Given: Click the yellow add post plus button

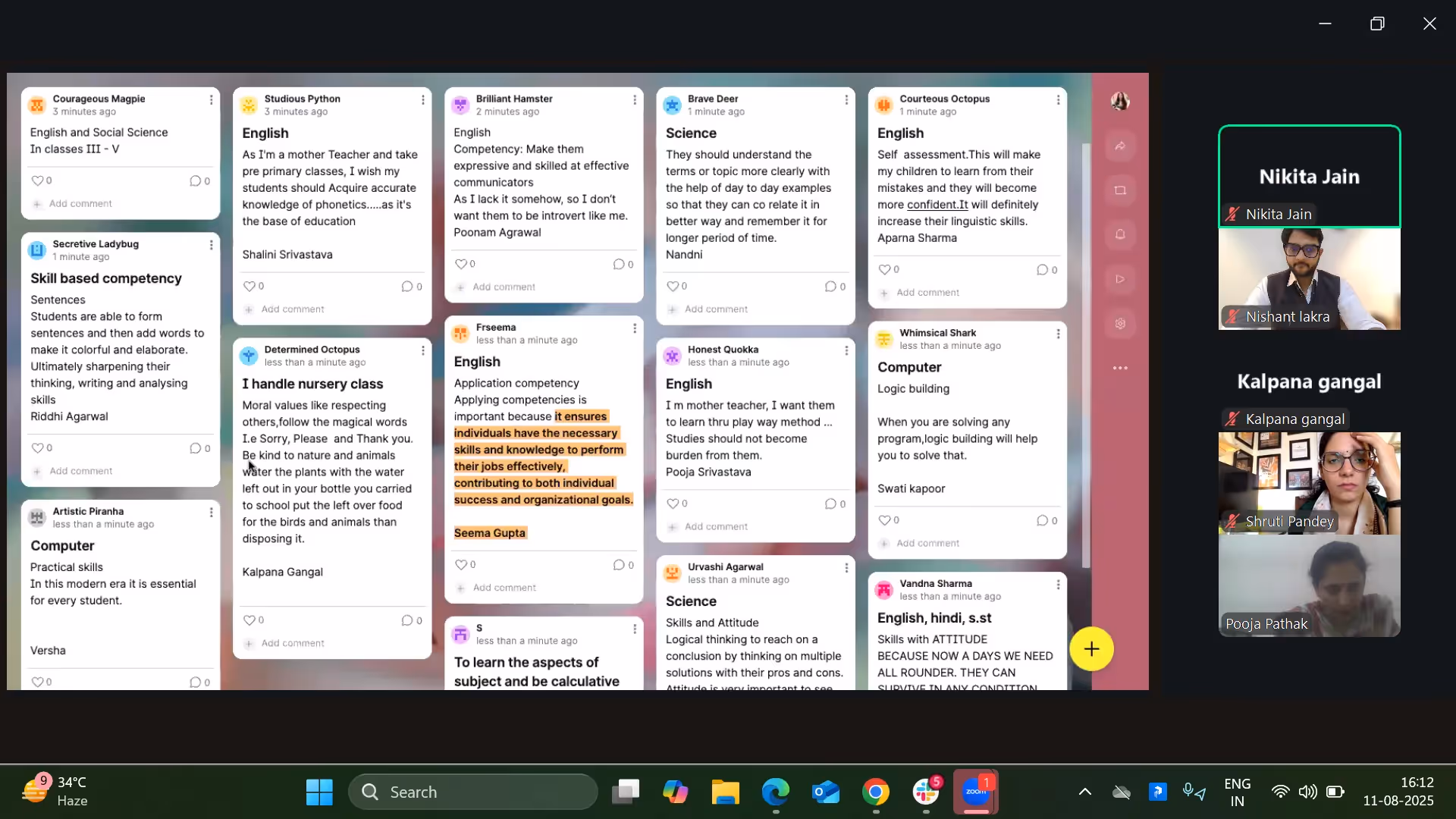Looking at the screenshot, I should (x=1091, y=649).
